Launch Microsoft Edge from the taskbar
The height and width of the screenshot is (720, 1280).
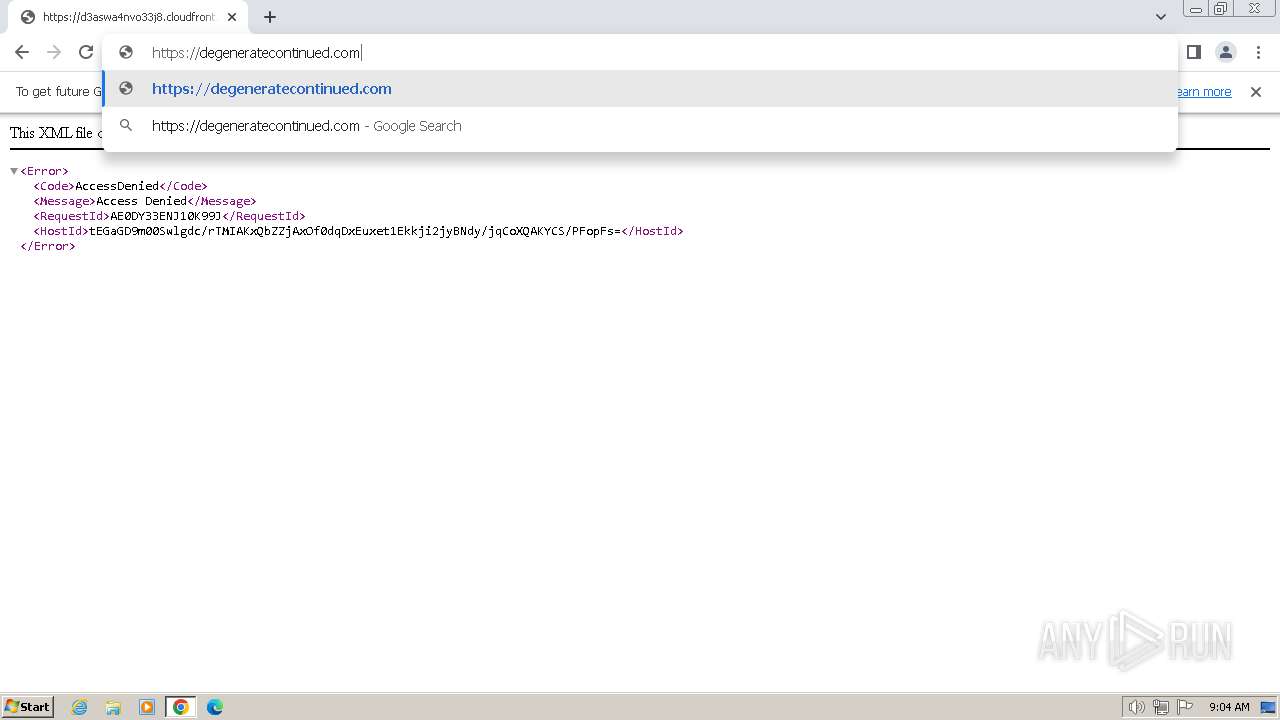(215, 707)
